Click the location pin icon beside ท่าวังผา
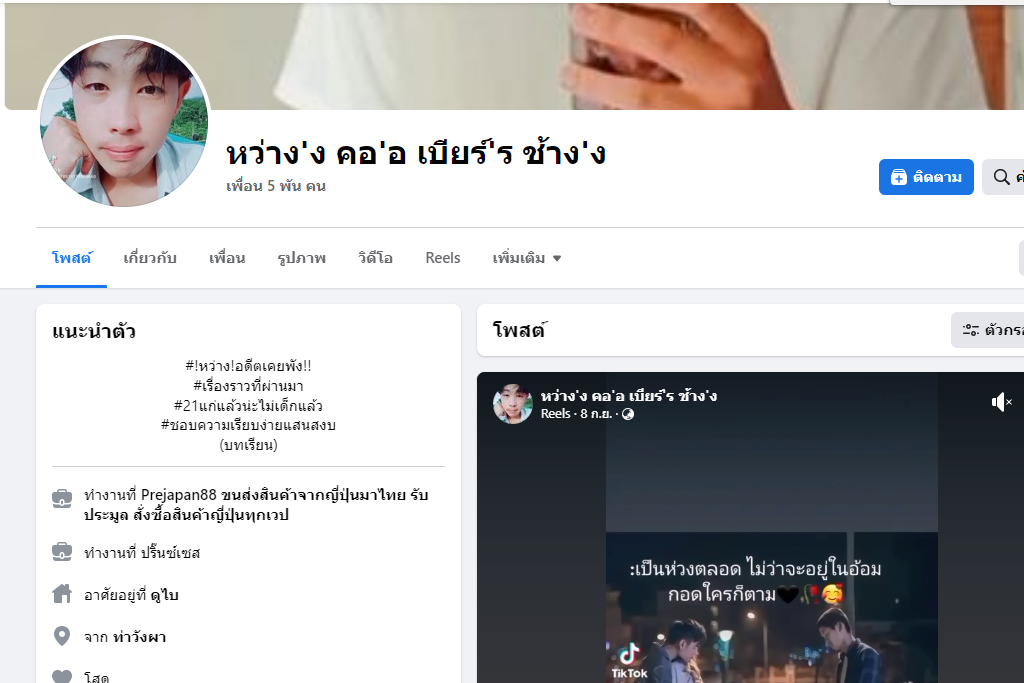The width and height of the screenshot is (1024, 683). coord(62,636)
